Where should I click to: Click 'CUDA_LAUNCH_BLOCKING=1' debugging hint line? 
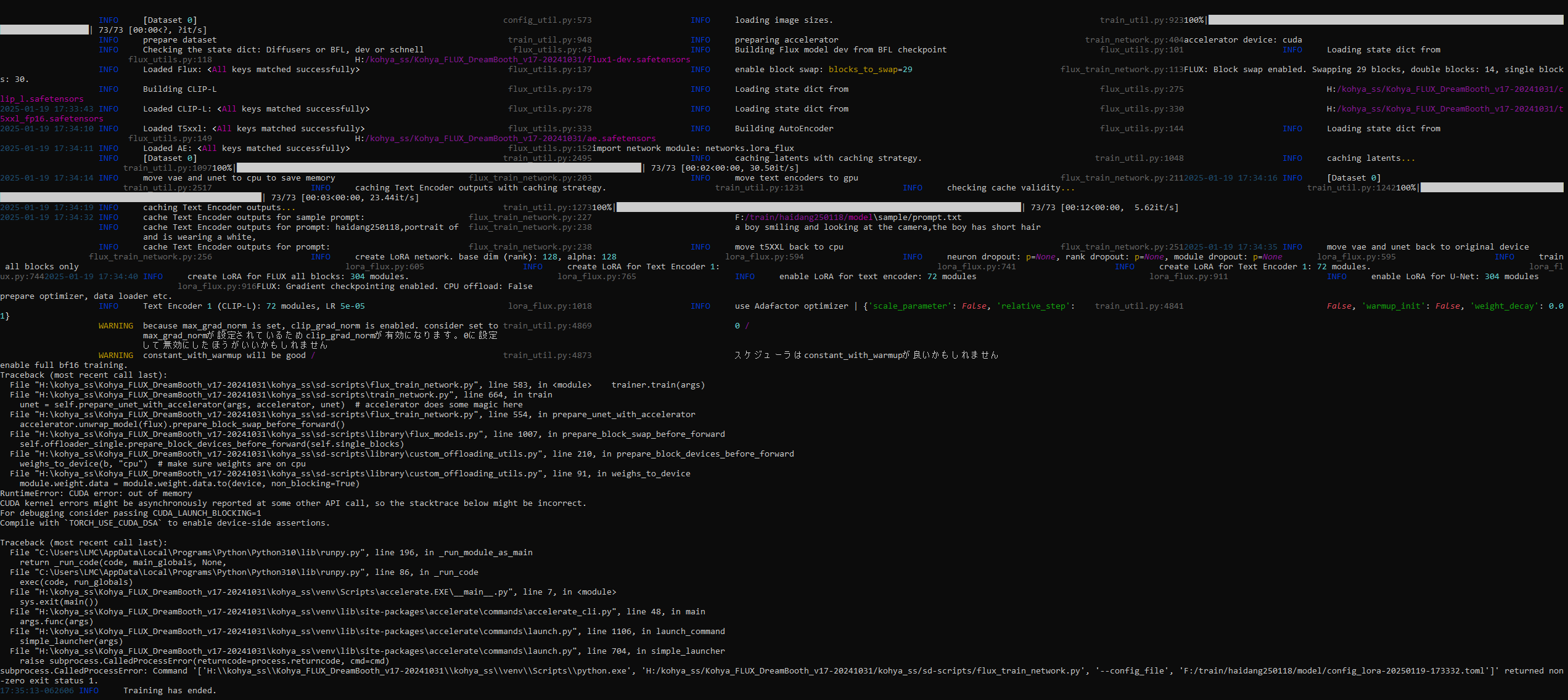click(x=131, y=513)
